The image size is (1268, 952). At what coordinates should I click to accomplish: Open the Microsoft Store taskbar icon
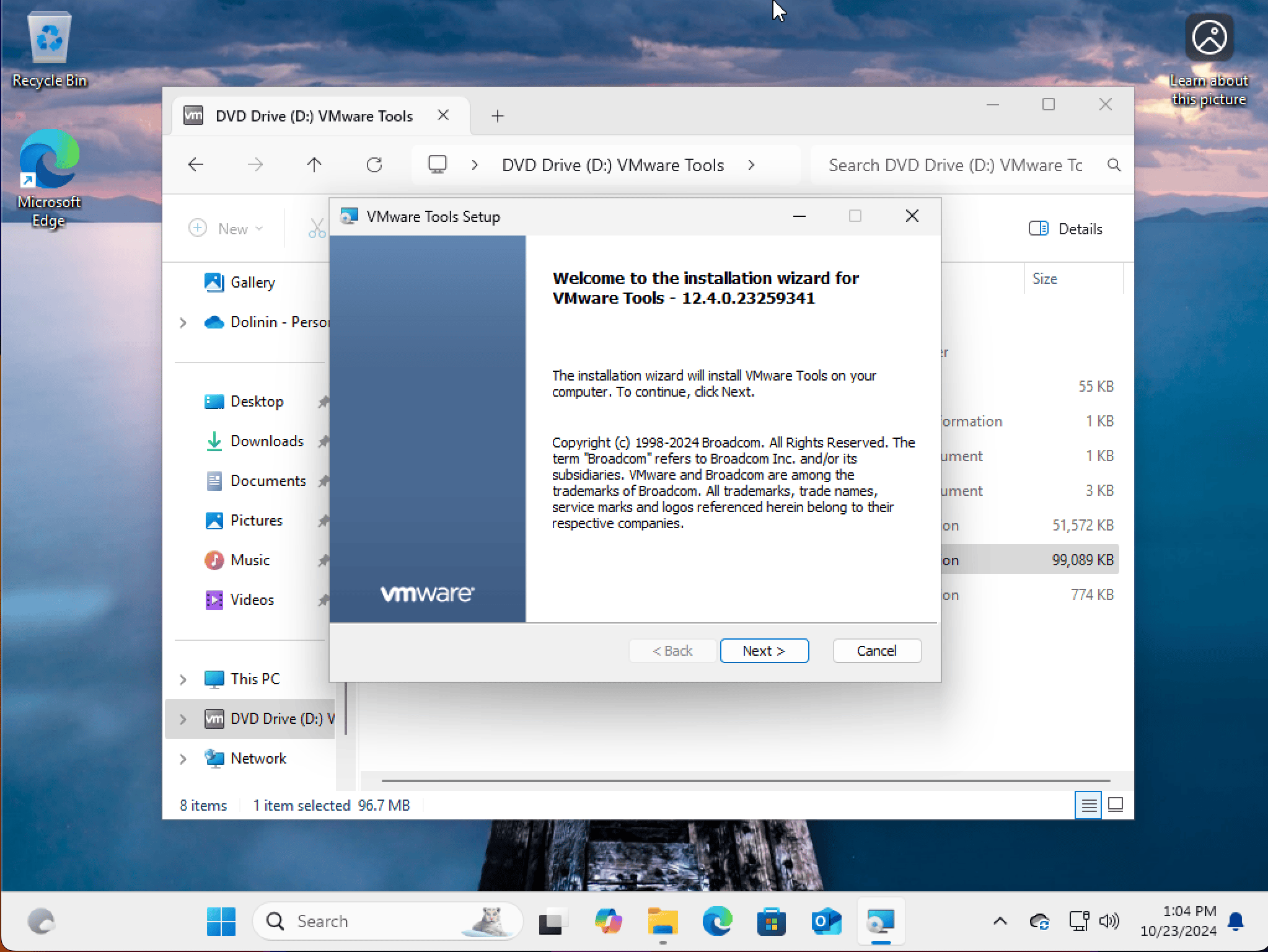point(771,922)
